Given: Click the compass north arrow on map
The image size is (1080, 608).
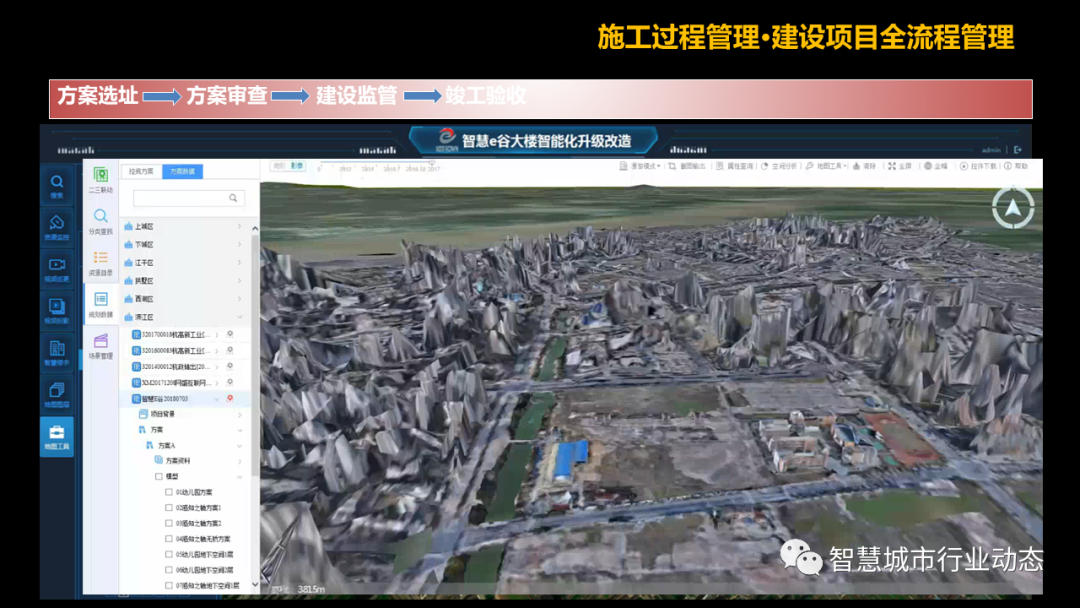Looking at the screenshot, I should 1012,207.
